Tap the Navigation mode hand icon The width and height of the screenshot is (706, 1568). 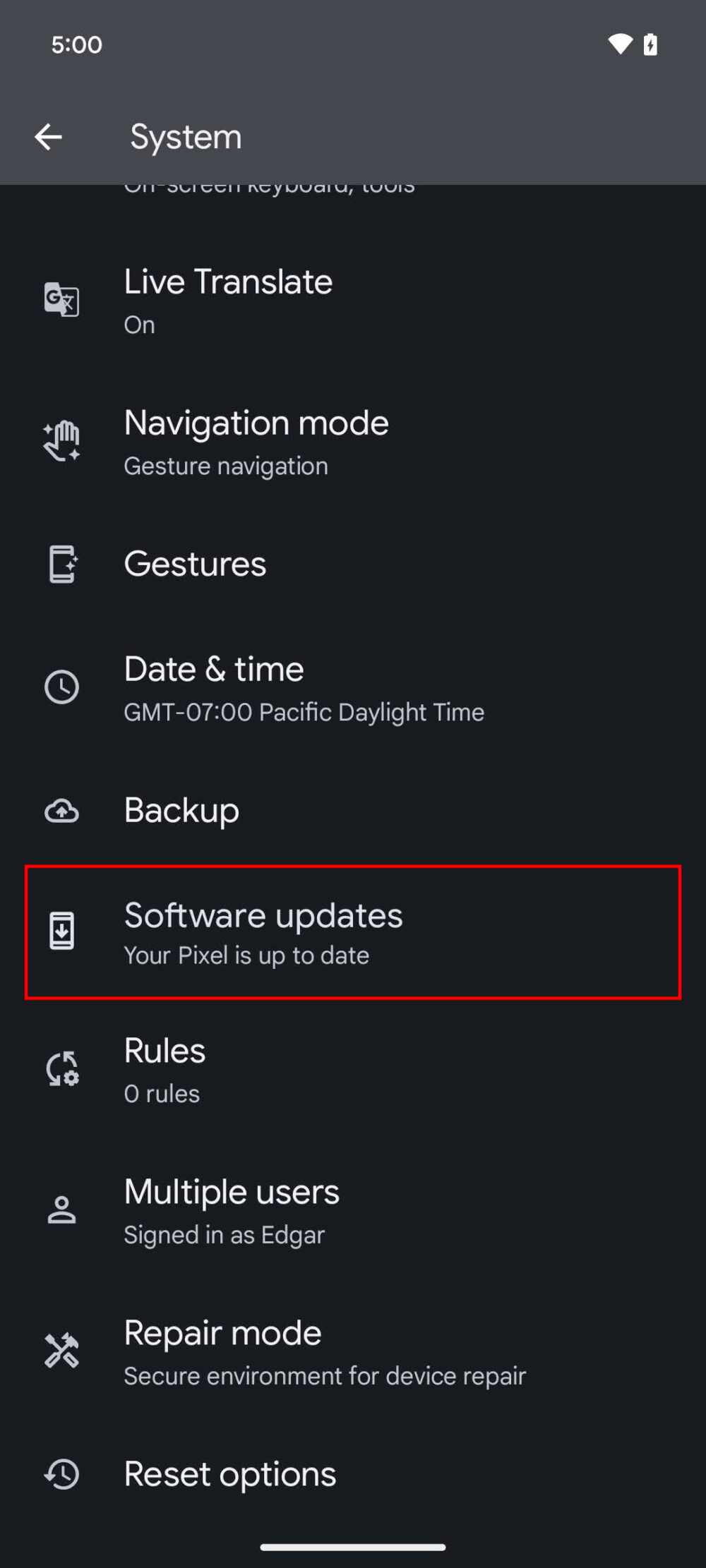(x=62, y=441)
